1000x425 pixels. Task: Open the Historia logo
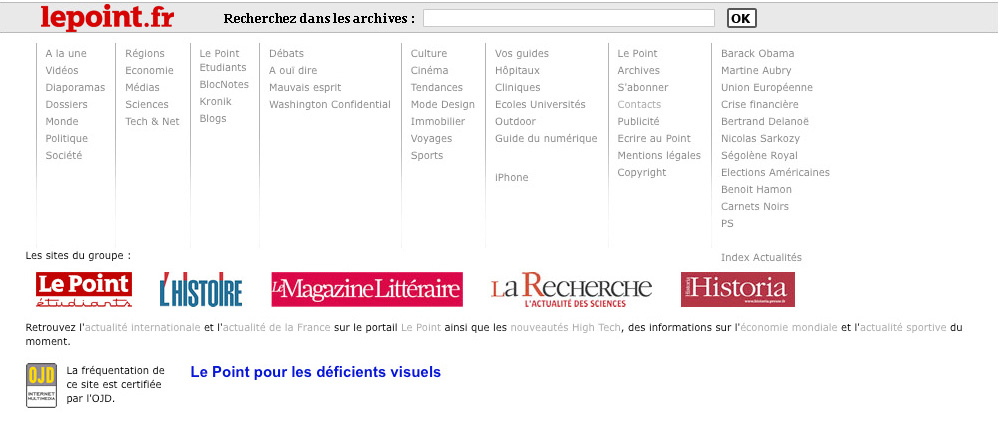(x=738, y=290)
